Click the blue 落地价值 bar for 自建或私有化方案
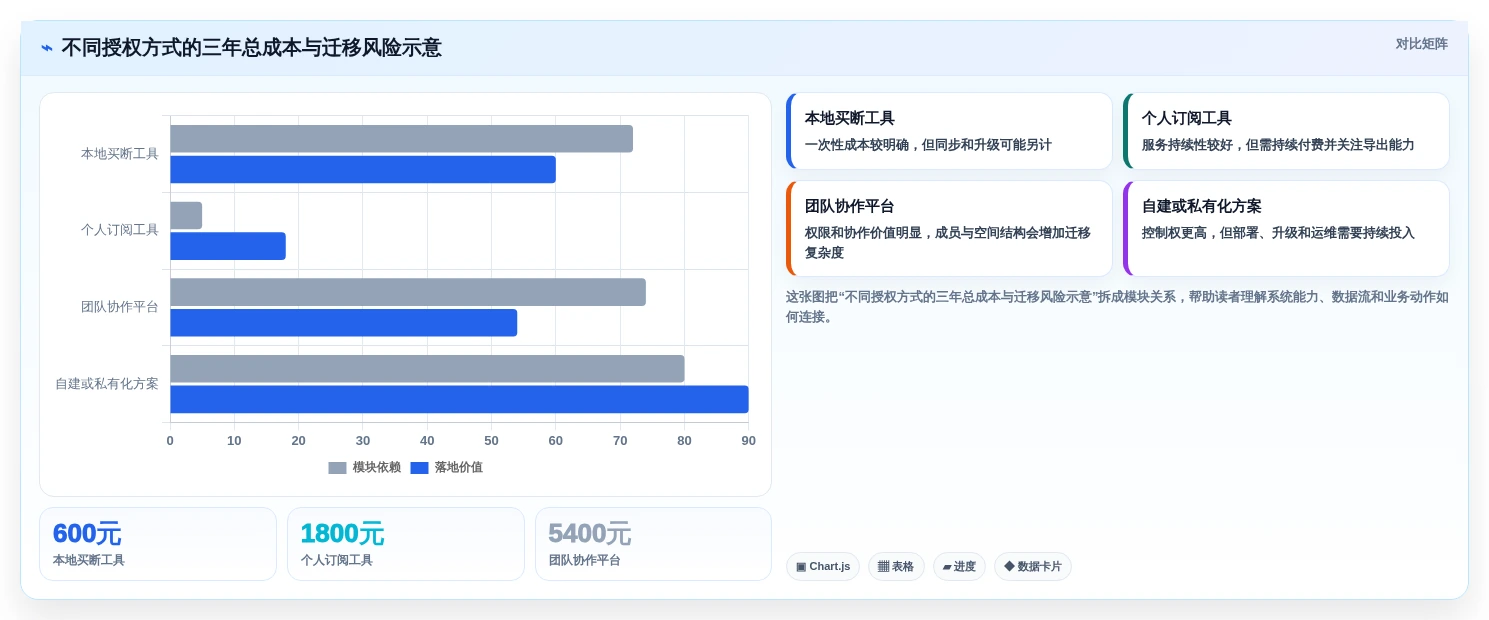The width and height of the screenshot is (1489, 620). [459, 399]
